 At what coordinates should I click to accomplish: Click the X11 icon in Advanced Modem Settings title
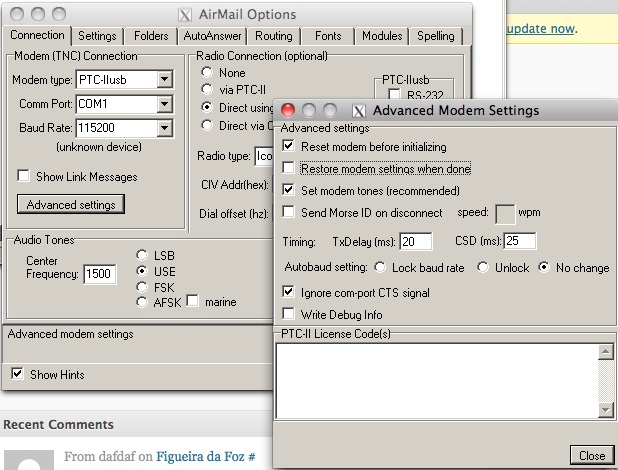coord(358,111)
